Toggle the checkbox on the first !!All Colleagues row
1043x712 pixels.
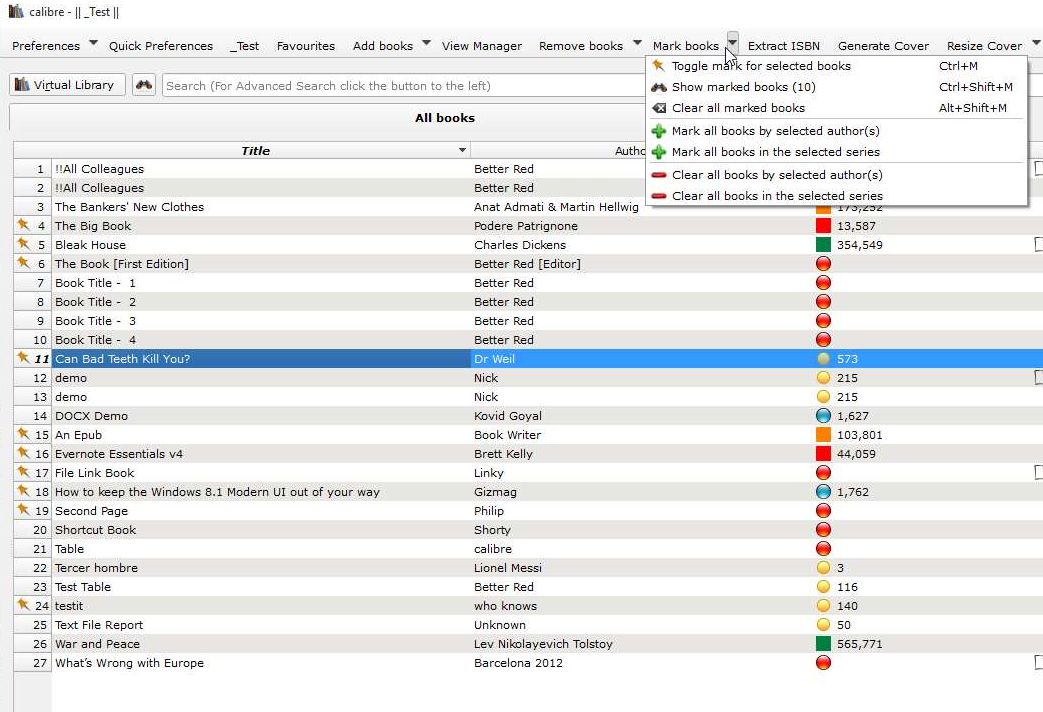(x=1038, y=168)
